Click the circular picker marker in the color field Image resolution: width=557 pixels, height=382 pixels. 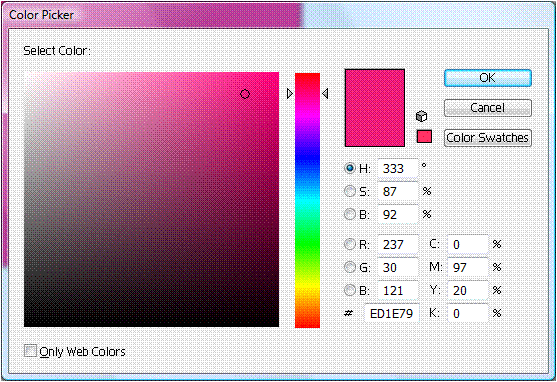coord(245,94)
